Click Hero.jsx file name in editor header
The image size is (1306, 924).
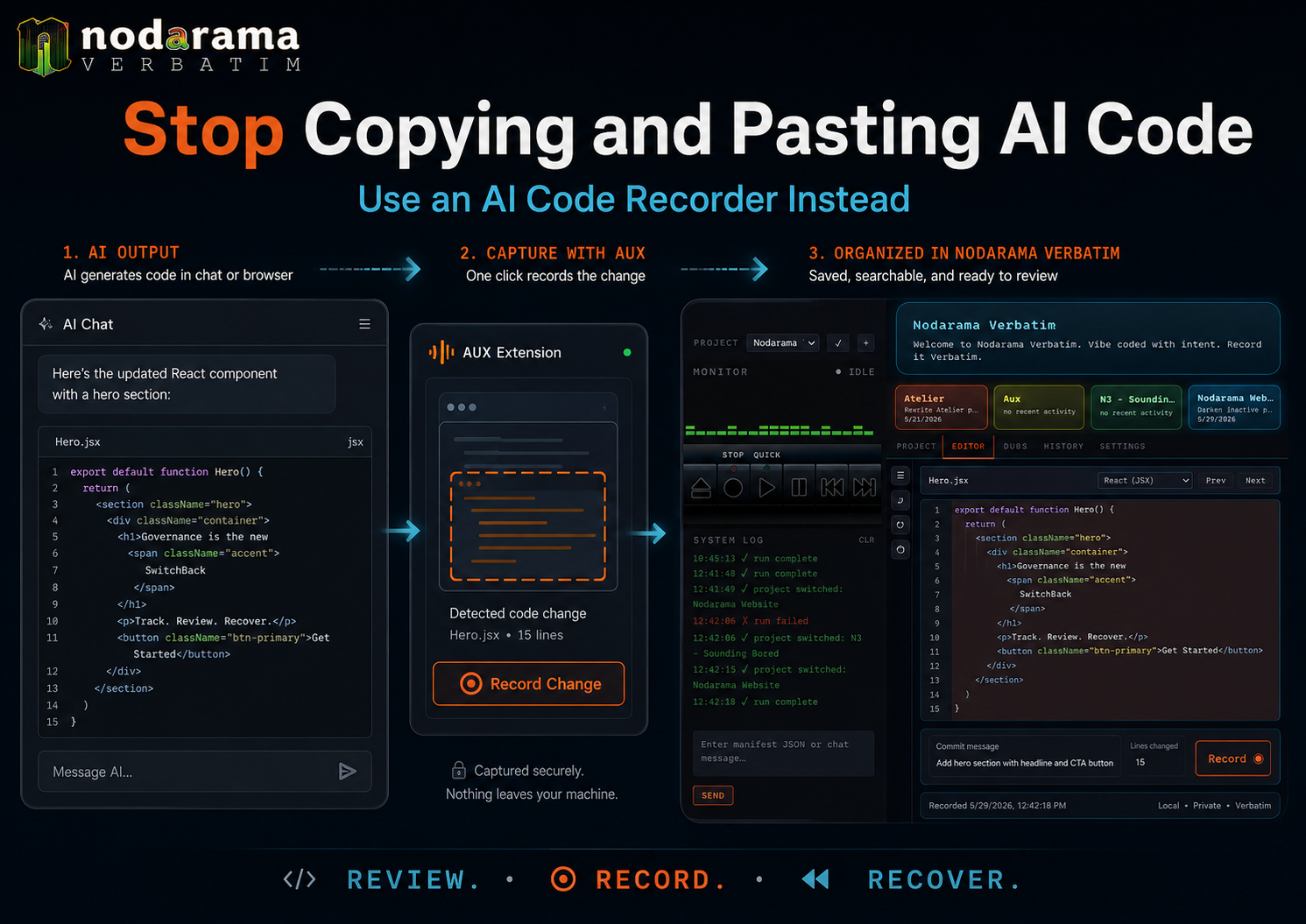click(948, 480)
